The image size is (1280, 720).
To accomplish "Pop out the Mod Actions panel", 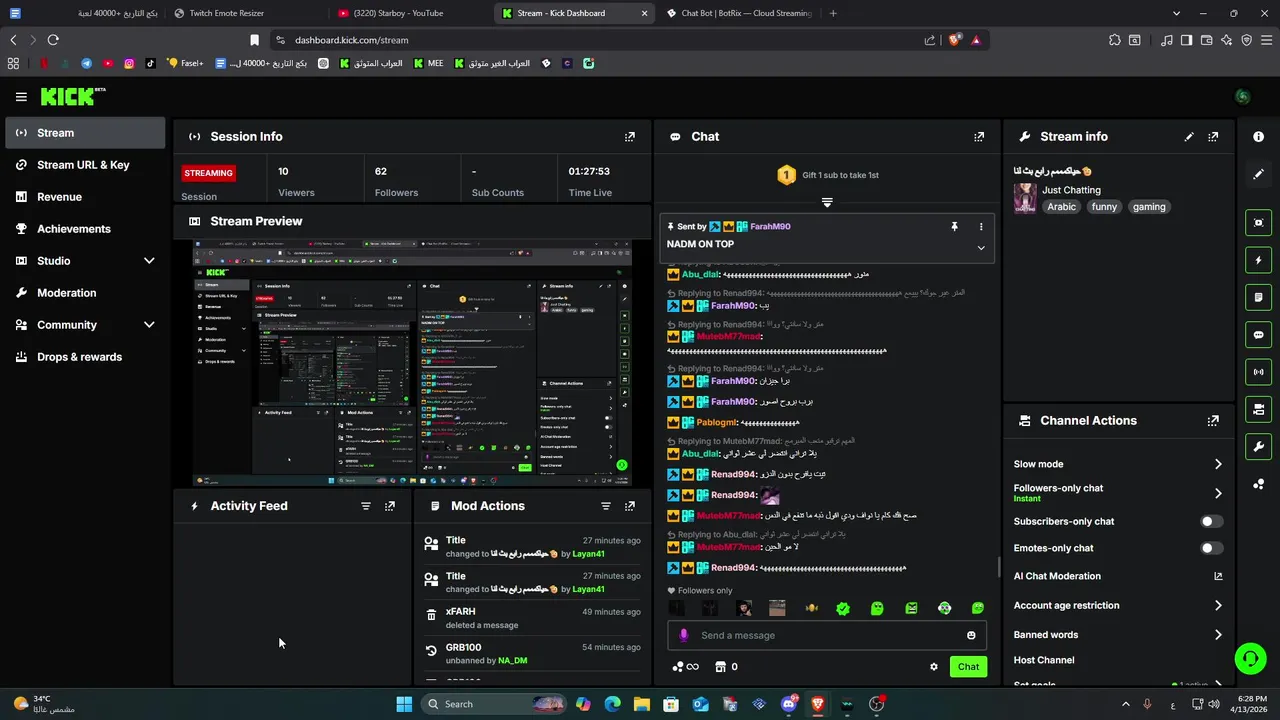I will click(630, 506).
